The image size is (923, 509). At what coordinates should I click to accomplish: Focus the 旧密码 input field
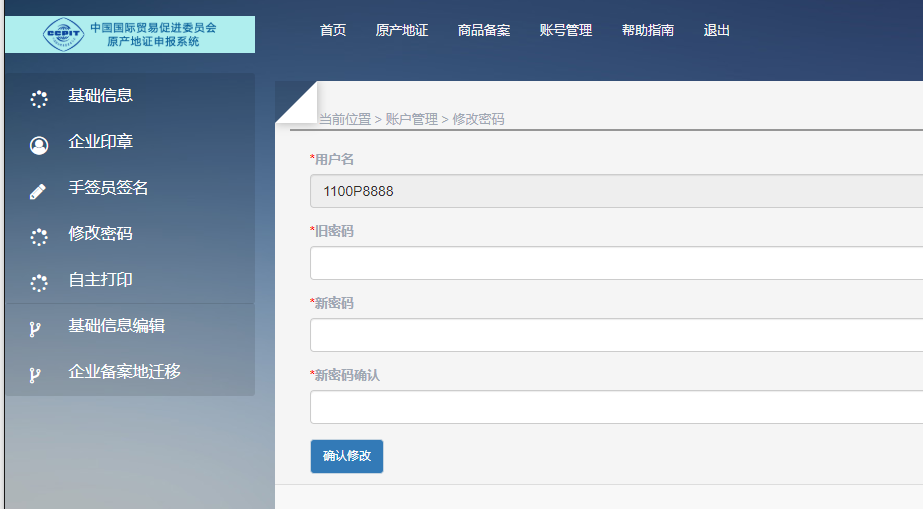[x=616, y=263]
